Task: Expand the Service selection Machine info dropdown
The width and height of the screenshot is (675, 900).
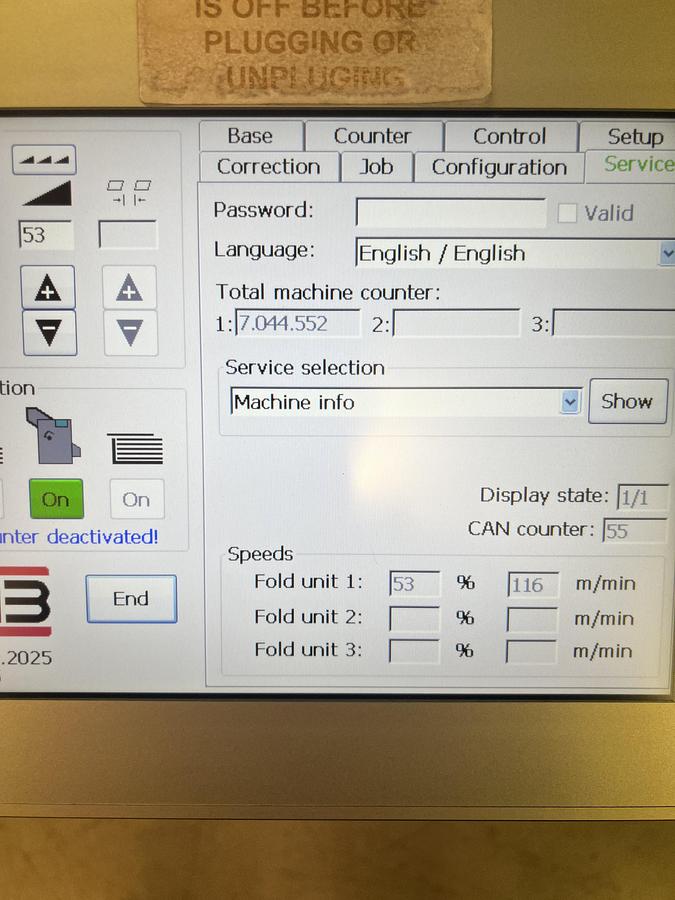Action: 405,402
